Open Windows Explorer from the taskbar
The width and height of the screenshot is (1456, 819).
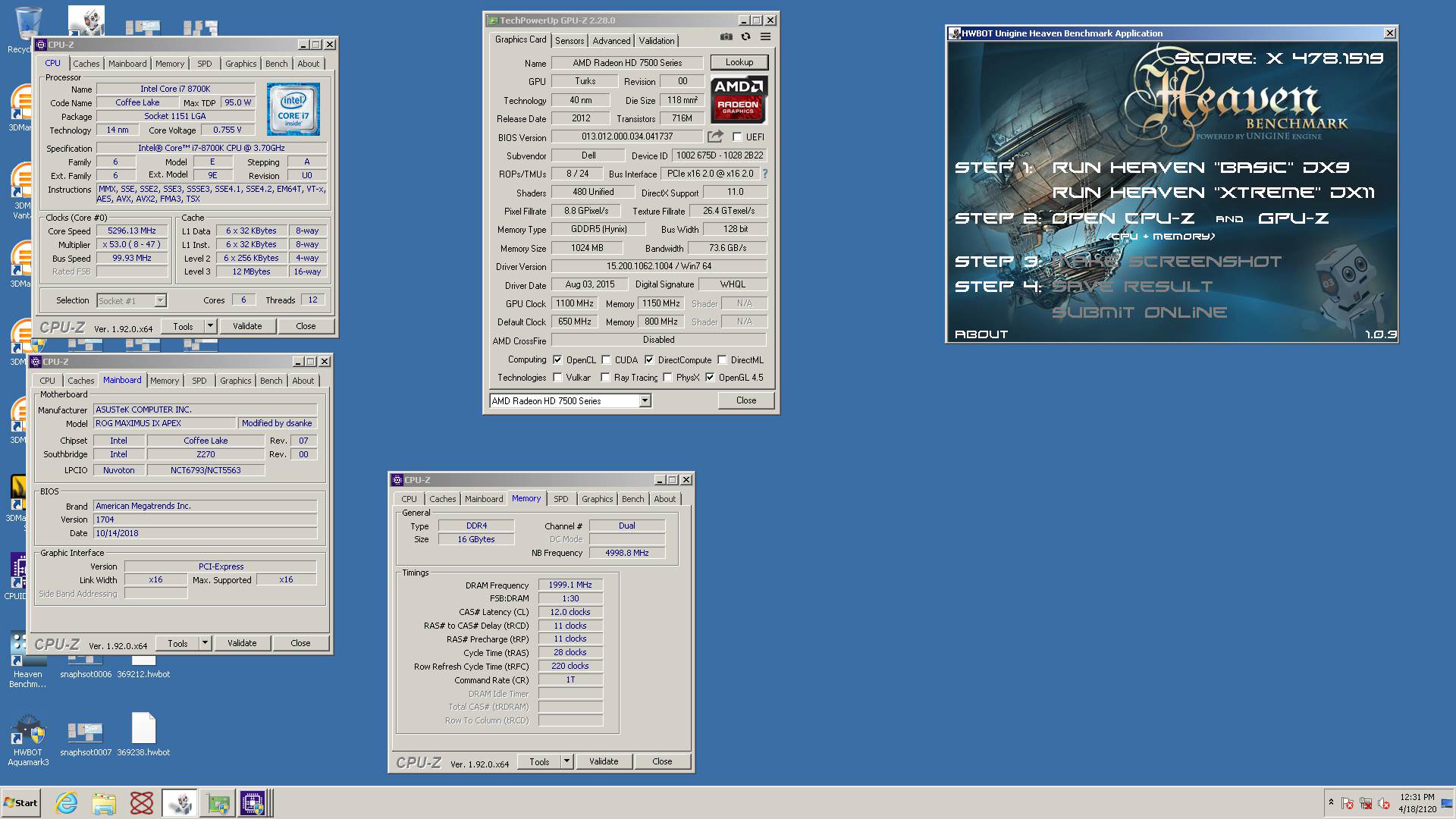[x=104, y=803]
